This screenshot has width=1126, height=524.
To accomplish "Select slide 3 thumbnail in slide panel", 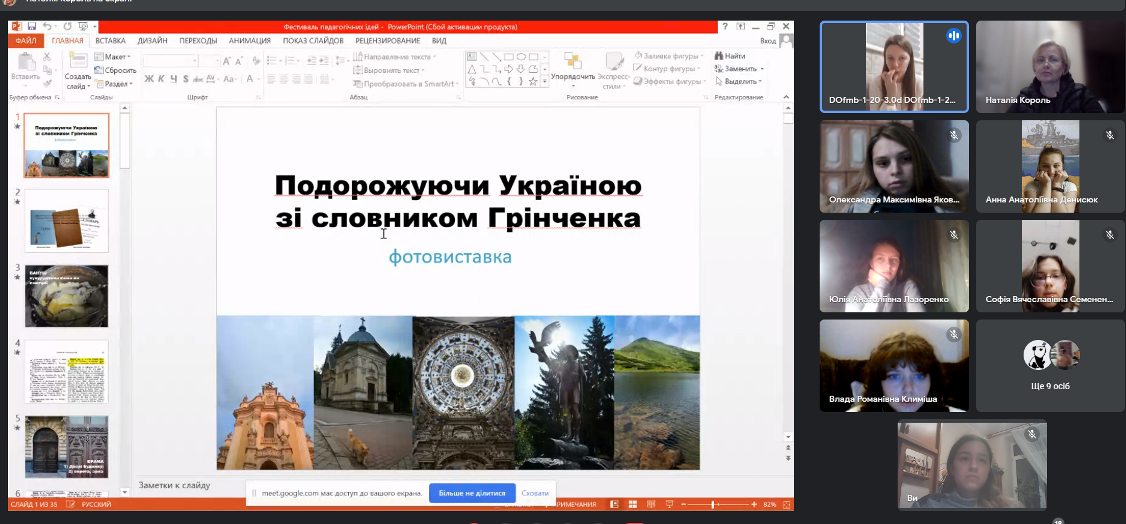I will coord(66,296).
